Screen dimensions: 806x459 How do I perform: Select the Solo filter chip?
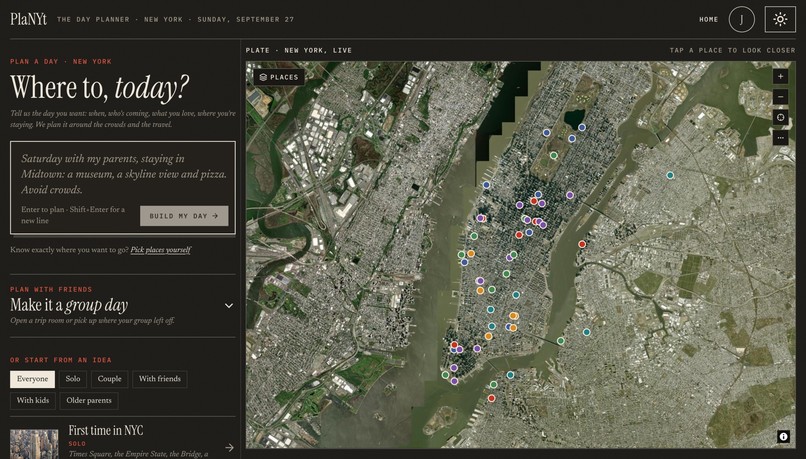point(73,379)
